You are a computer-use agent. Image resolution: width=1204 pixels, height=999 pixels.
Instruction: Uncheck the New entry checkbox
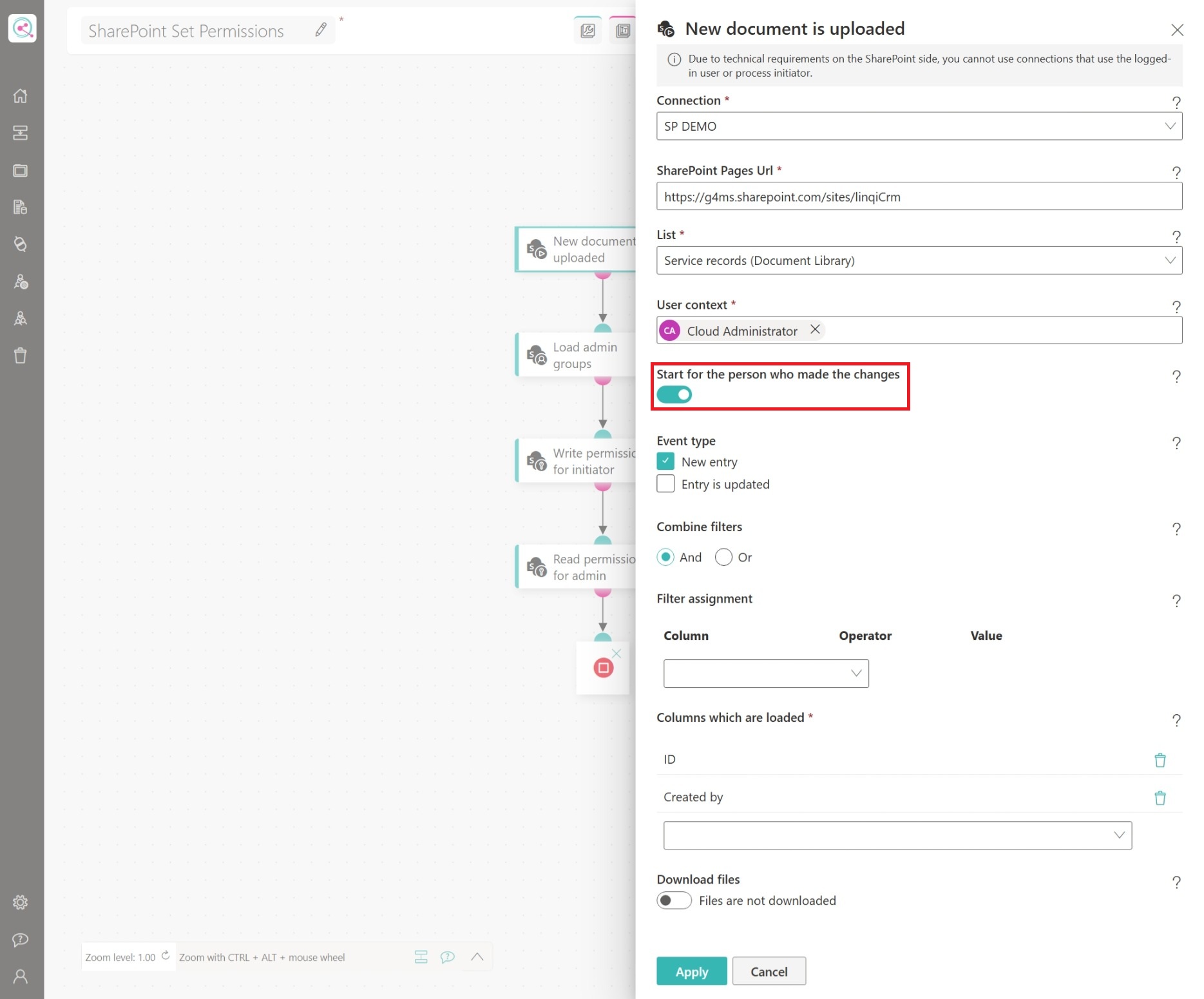click(x=665, y=461)
